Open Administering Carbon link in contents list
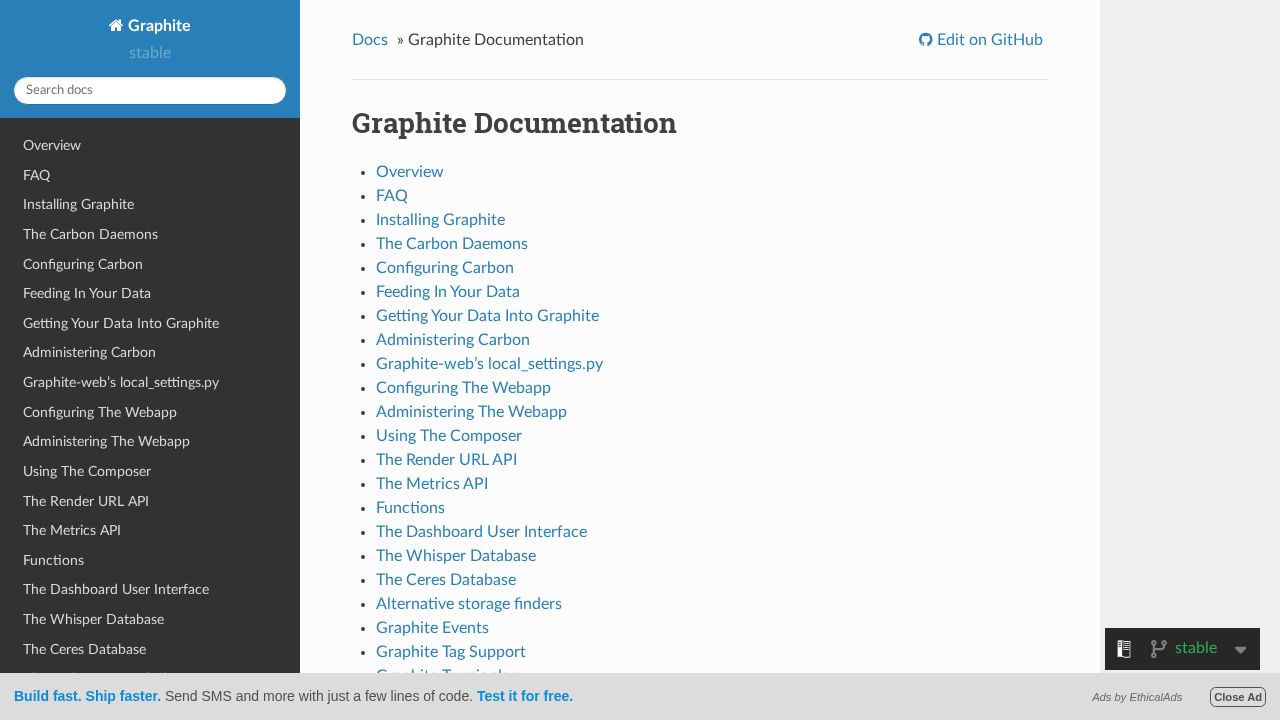1280x720 pixels. [x=453, y=340]
